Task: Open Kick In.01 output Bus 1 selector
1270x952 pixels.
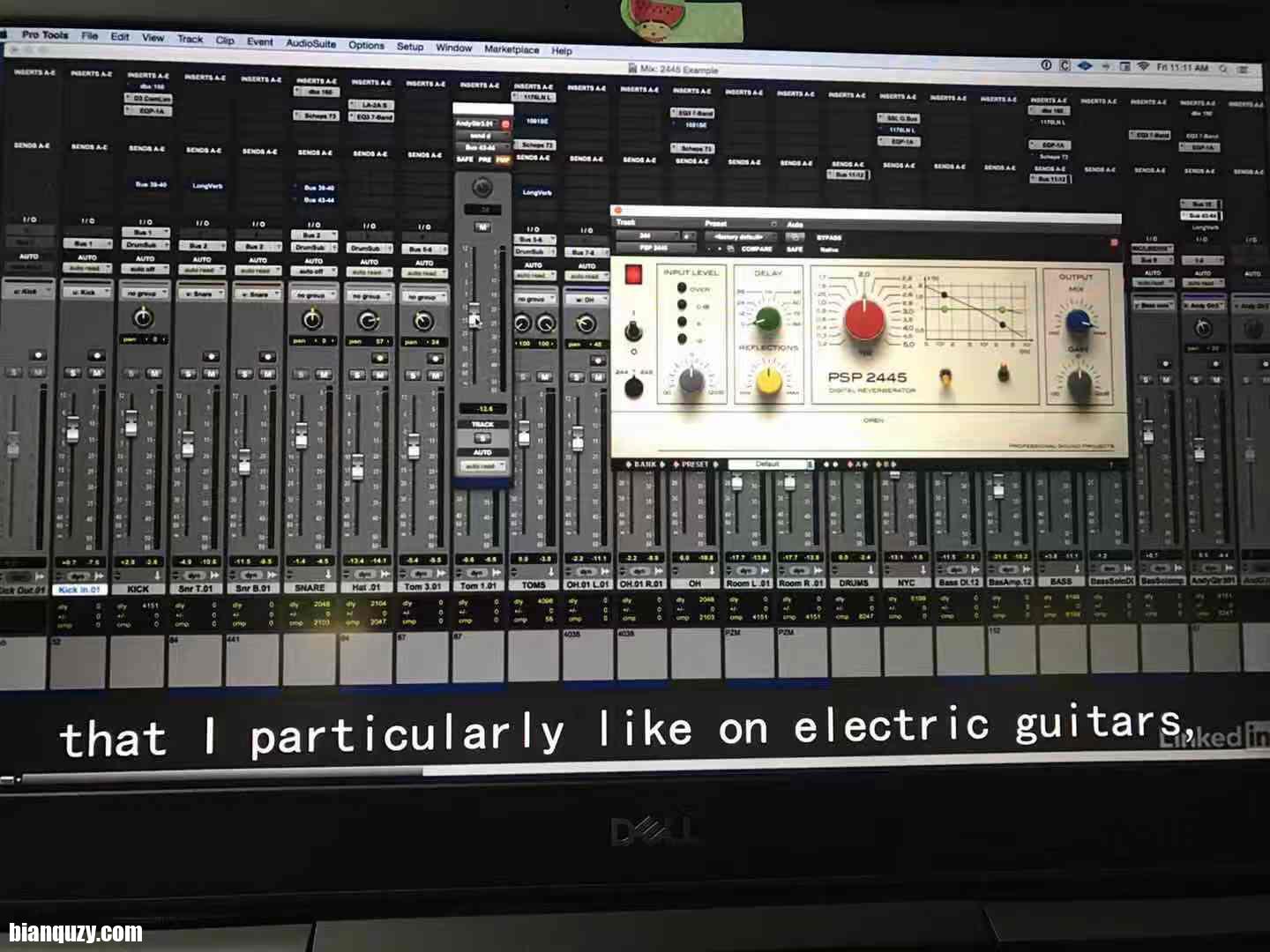Action: 86,243
